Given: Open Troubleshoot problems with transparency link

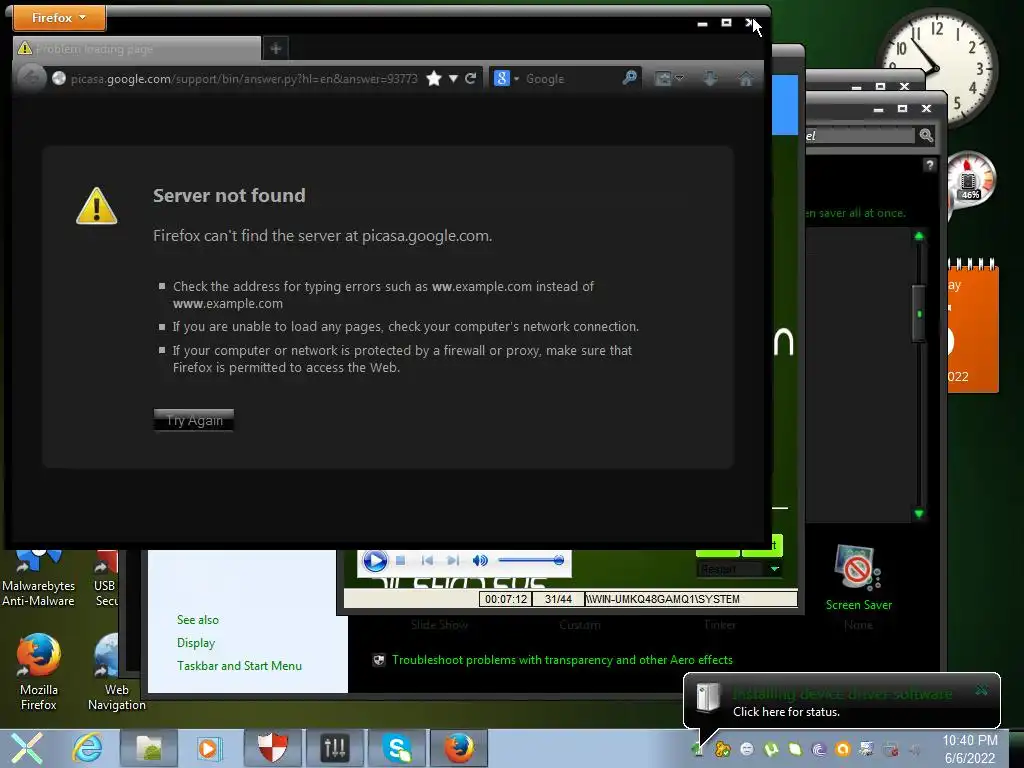Looking at the screenshot, I should pyautogui.click(x=562, y=660).
